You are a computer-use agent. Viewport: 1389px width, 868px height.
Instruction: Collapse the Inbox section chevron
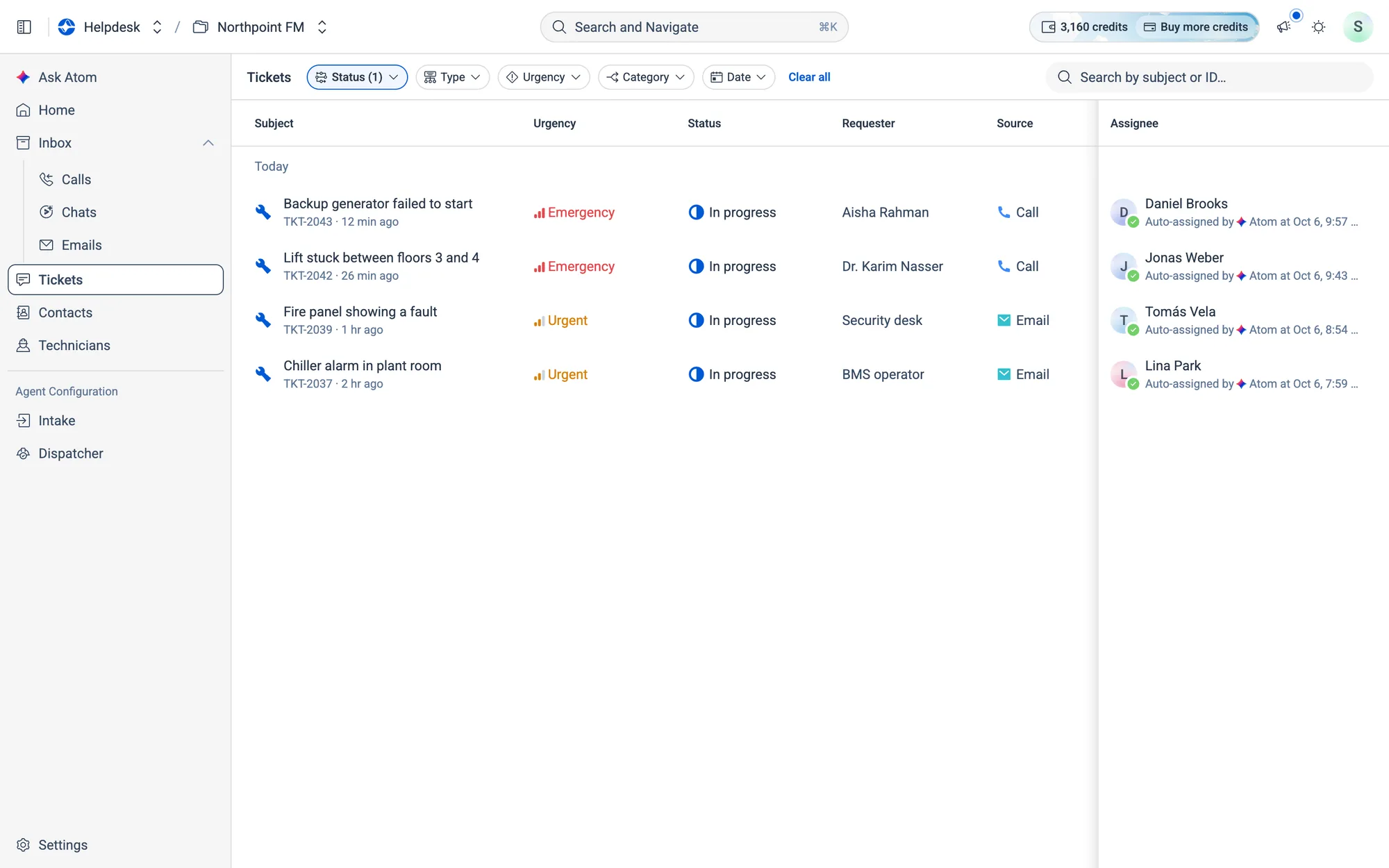(208, 143)
